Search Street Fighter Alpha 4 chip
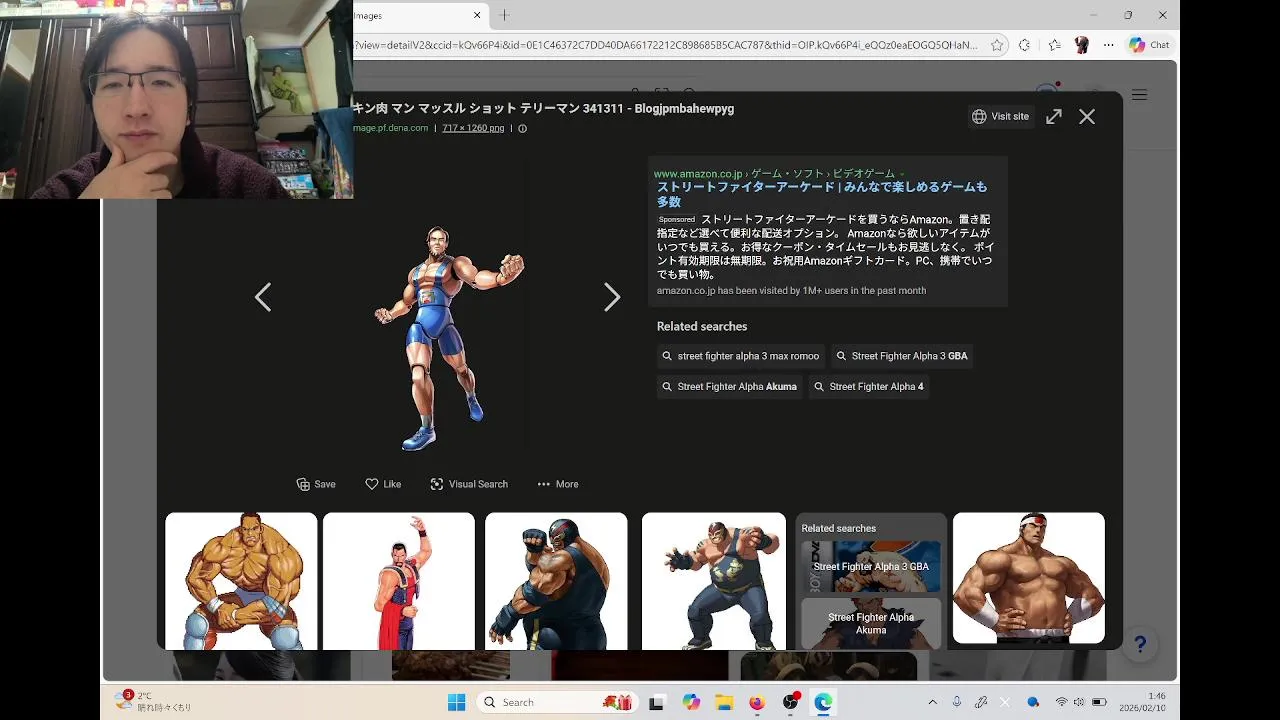Viewport: 1280px width, 720px height. (869, 387)
